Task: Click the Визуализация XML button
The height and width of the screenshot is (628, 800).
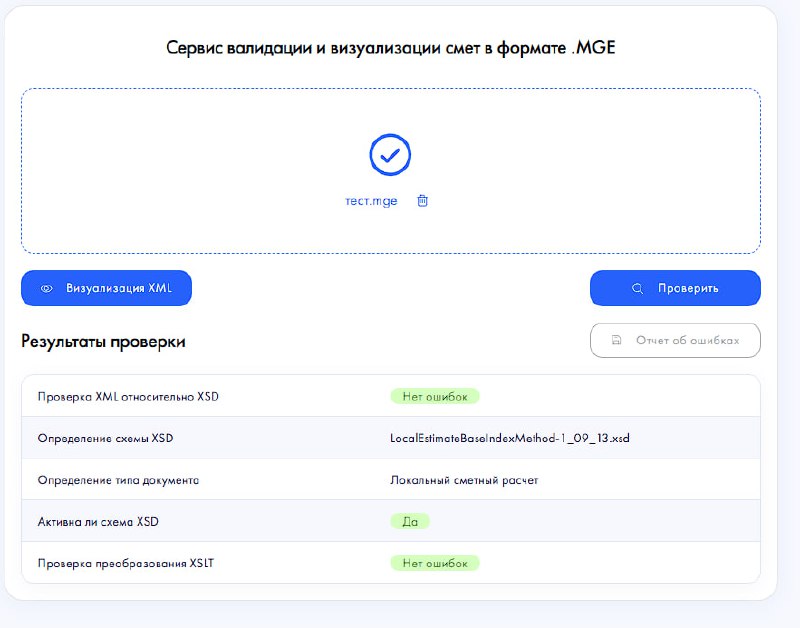Action: point(106,288)
